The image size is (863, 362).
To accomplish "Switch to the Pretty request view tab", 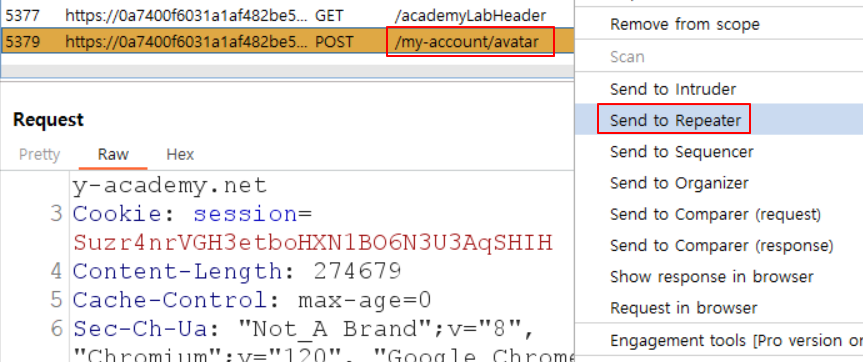I will click(39, 155).
